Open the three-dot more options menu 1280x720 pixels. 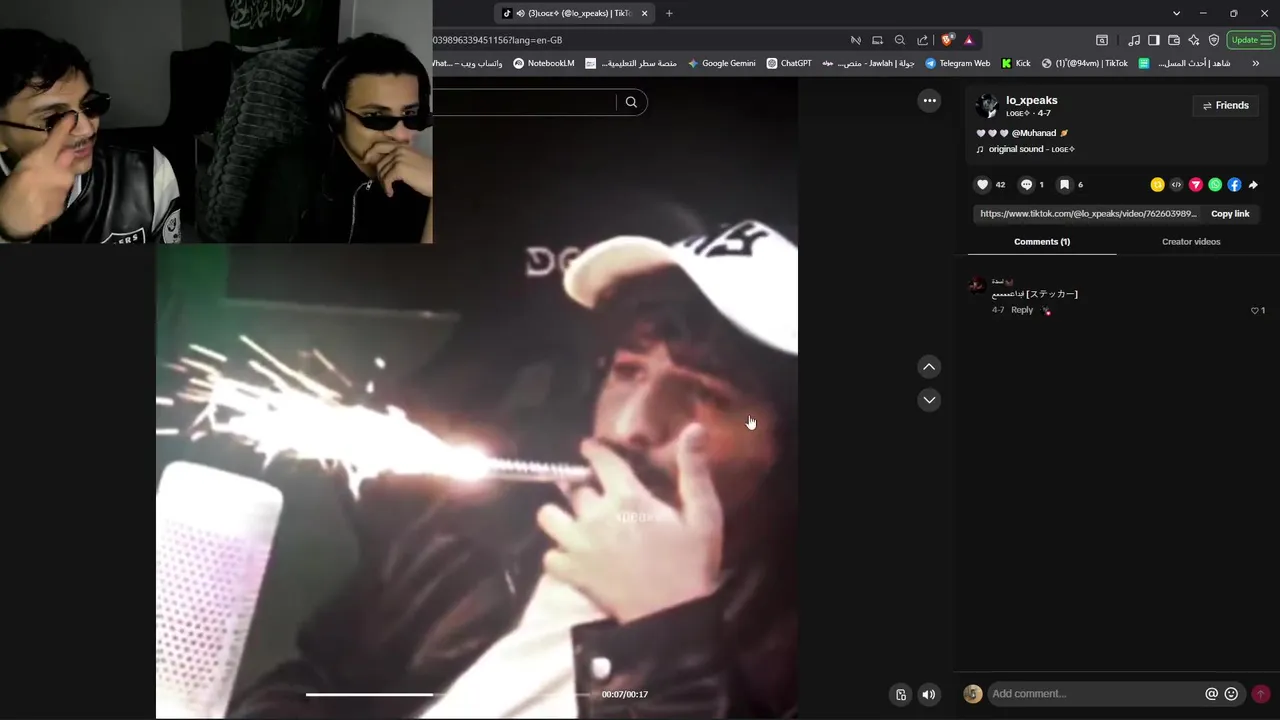[x=929, y=100]
